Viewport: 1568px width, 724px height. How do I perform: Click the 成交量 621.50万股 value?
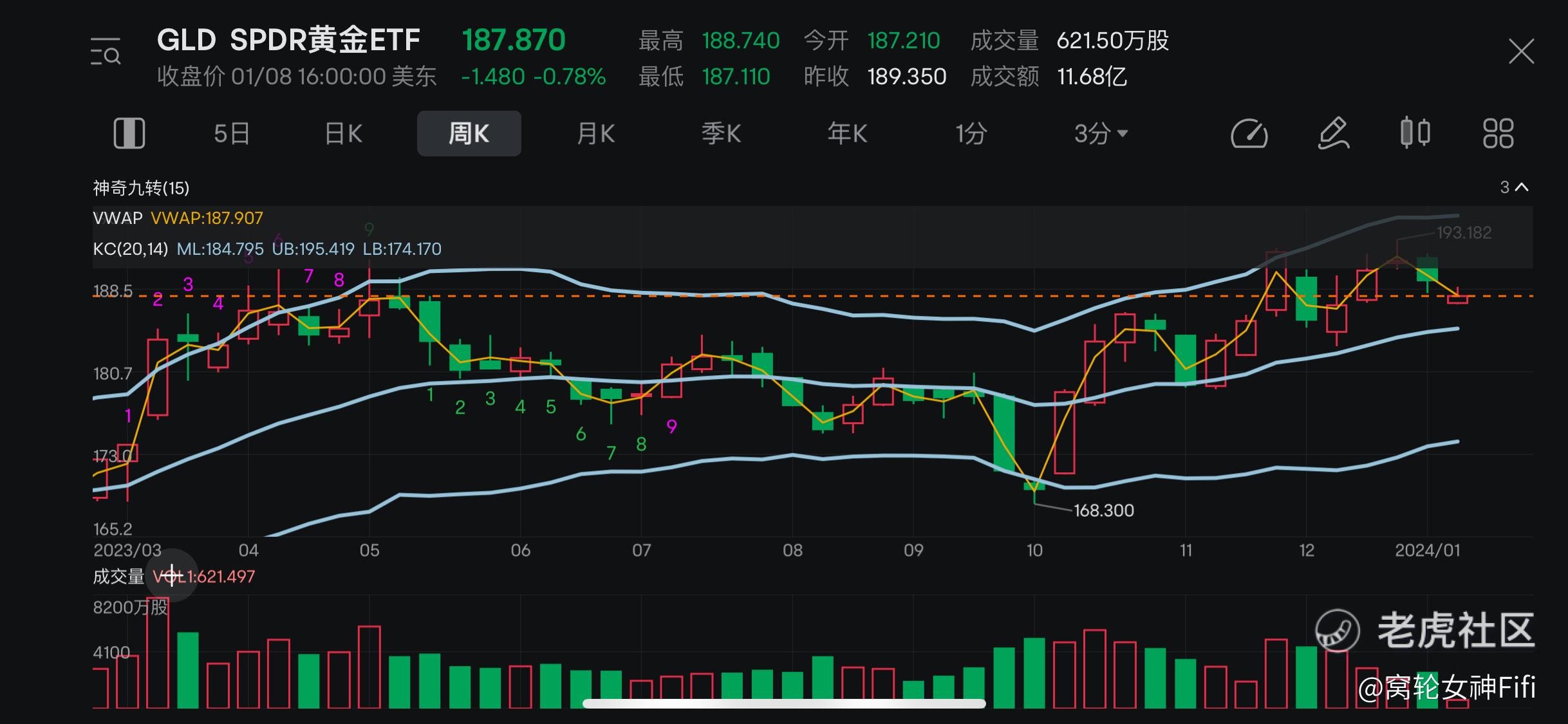1113,41
